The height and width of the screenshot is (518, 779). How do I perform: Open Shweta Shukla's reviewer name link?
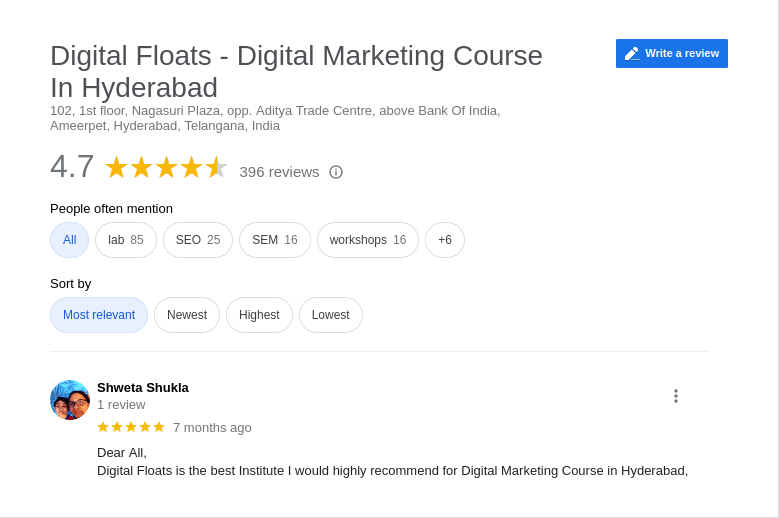pyautogui.click(x=143, y=388)
